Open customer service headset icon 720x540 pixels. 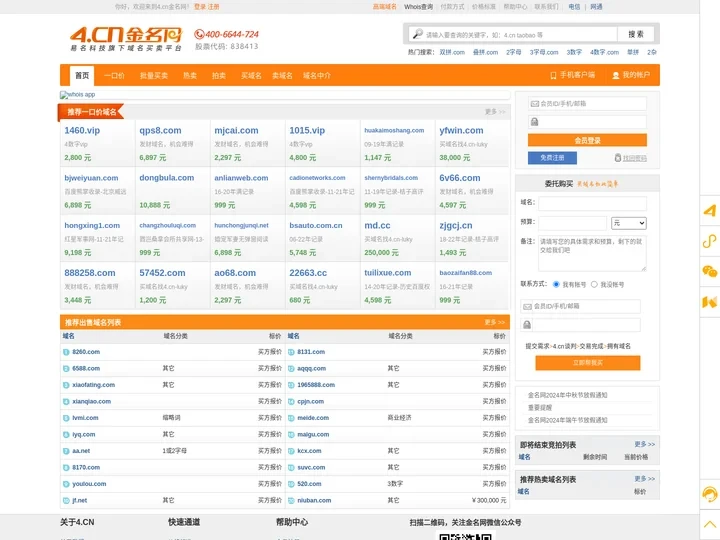(x=709, y=494)
